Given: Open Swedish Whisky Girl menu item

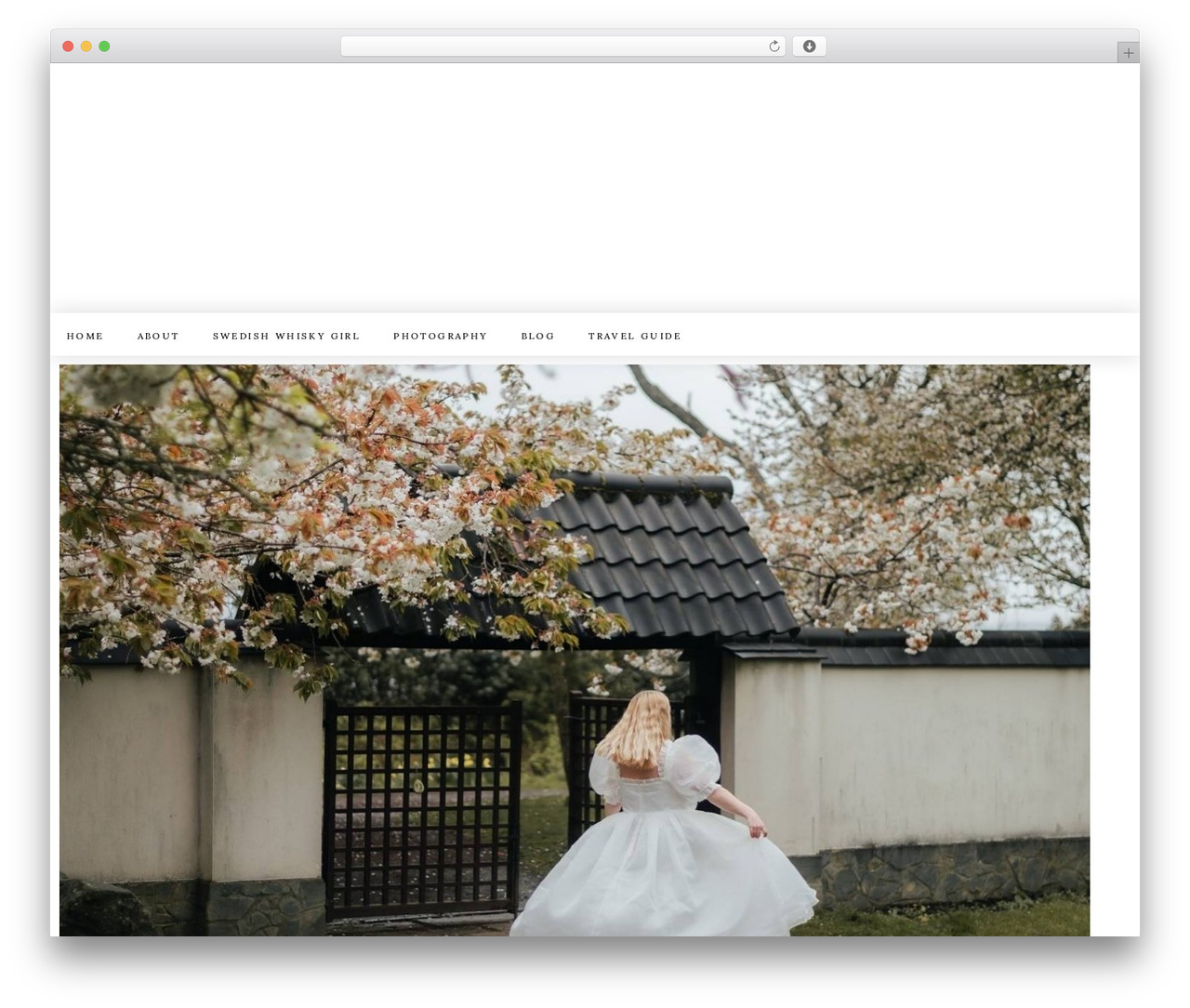Looking at the screenshot, I should (286, 336).
